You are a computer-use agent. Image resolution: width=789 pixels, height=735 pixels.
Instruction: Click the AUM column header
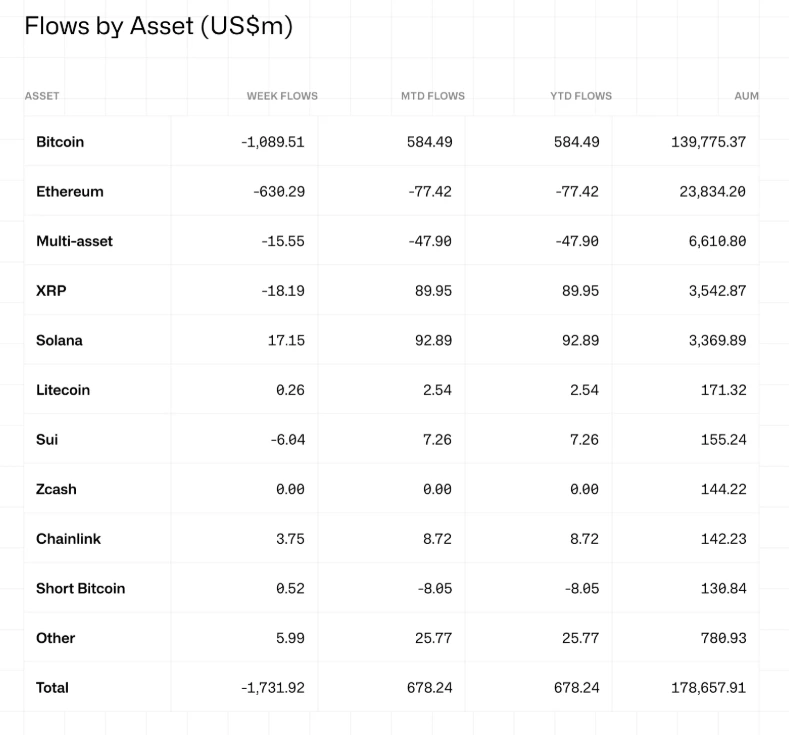click(x=746, y=96)
